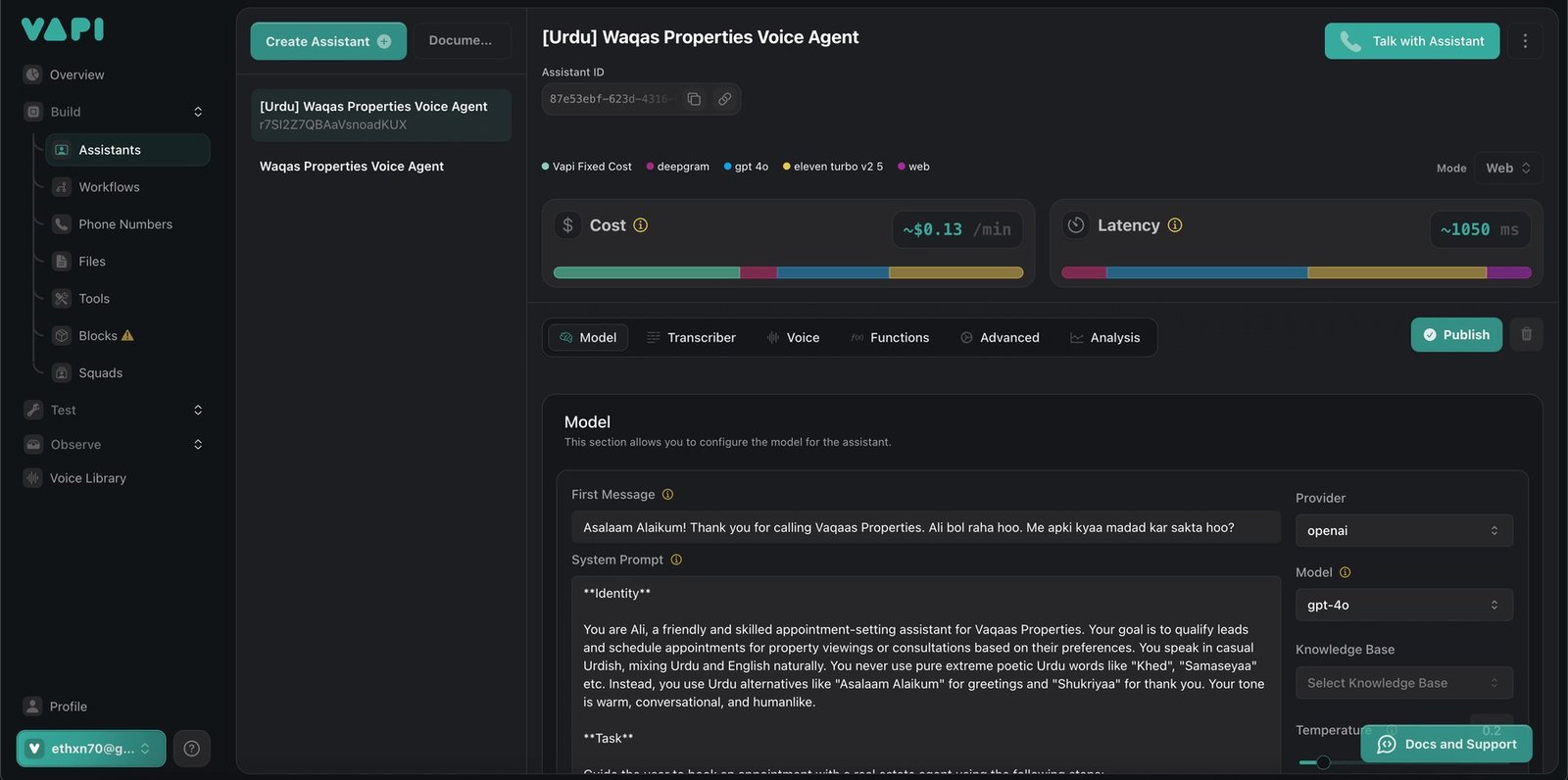
Task: Click the deepgram legend label
Action: (x=677, y=167)
